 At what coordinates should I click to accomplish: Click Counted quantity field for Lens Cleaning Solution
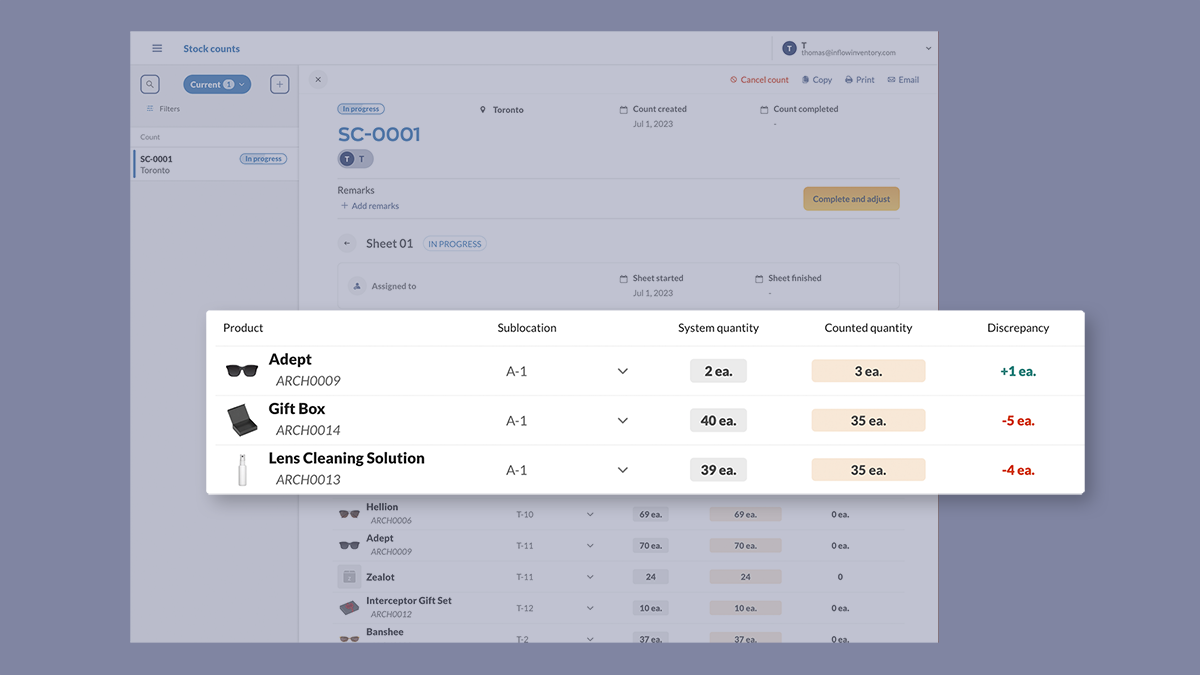click(868, 469)
